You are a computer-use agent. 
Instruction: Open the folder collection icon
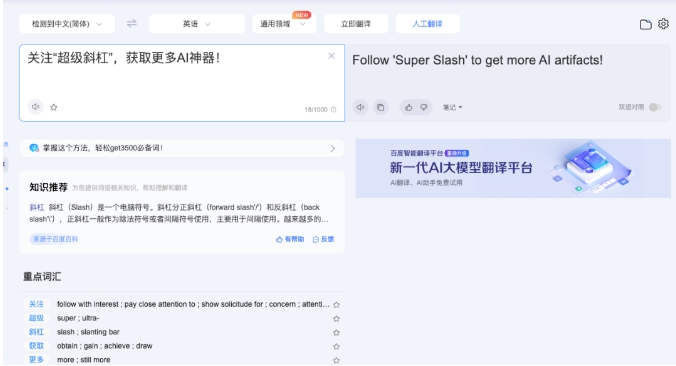pos(645,25)
